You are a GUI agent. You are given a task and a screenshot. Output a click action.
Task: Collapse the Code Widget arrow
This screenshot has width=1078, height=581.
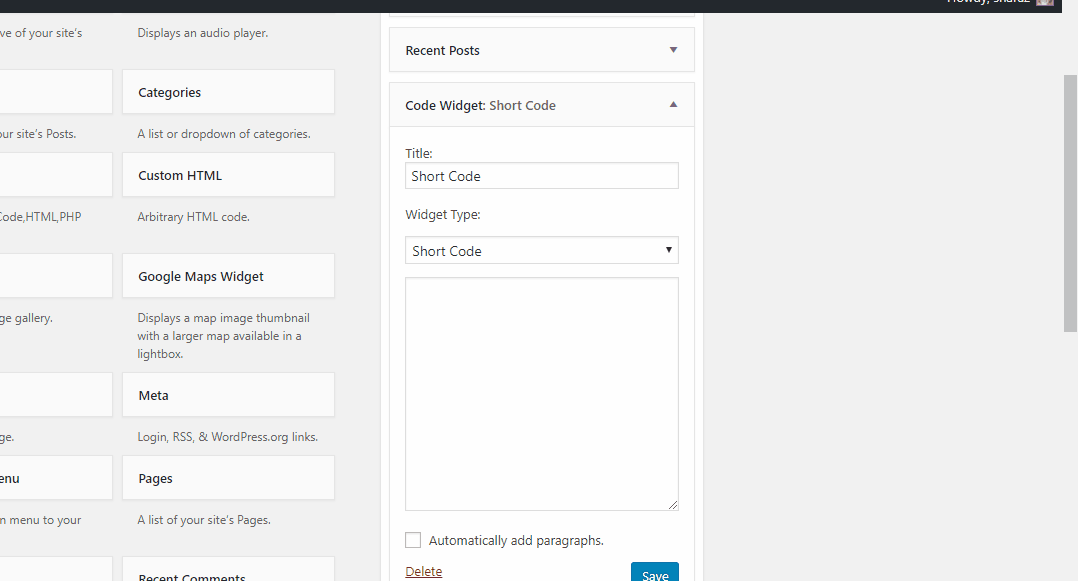coord(673,105)
